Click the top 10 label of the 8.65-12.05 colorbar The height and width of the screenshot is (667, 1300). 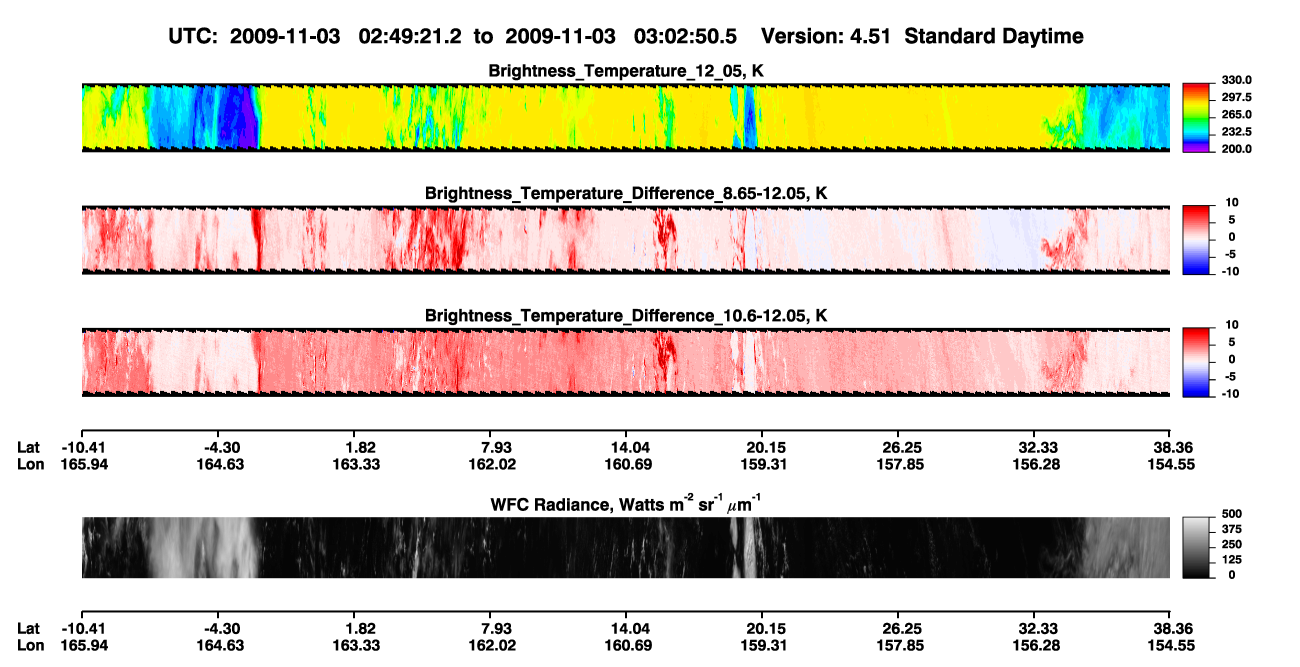tap(1231, 203)
